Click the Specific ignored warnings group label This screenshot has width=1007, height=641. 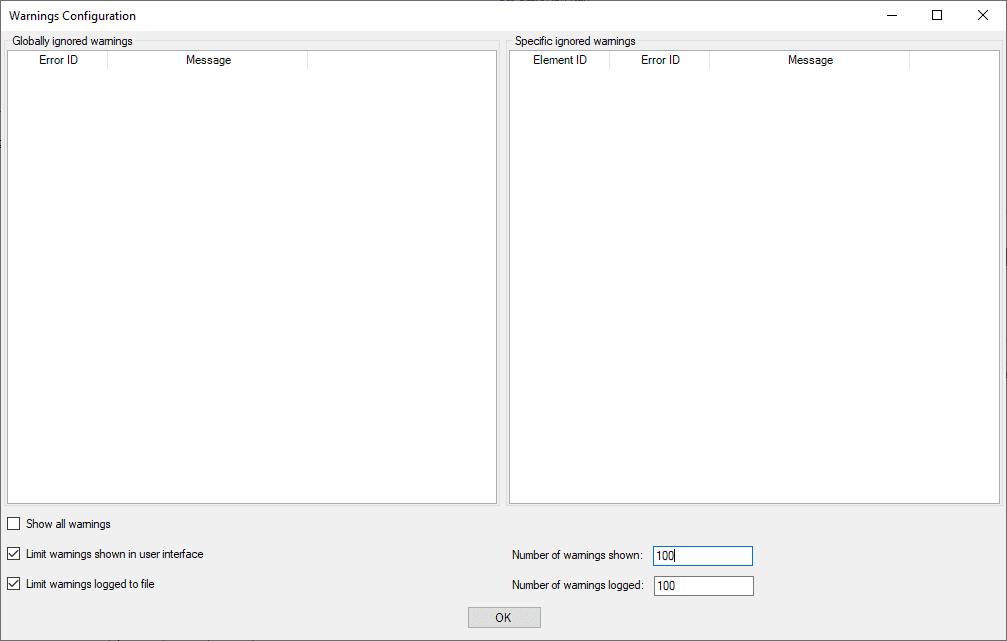click(x=575, y=41)
